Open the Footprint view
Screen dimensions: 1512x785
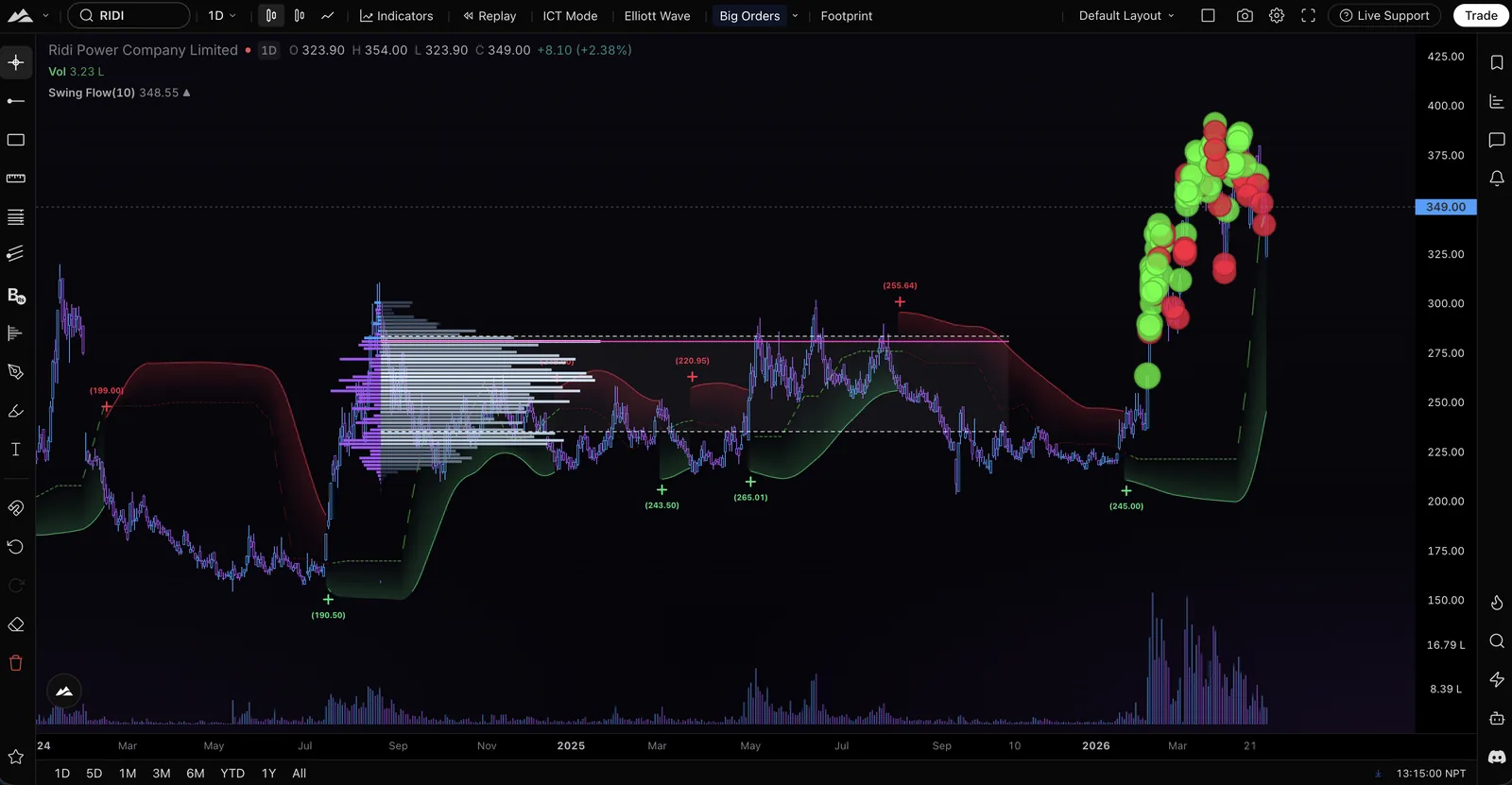(847, 16)
